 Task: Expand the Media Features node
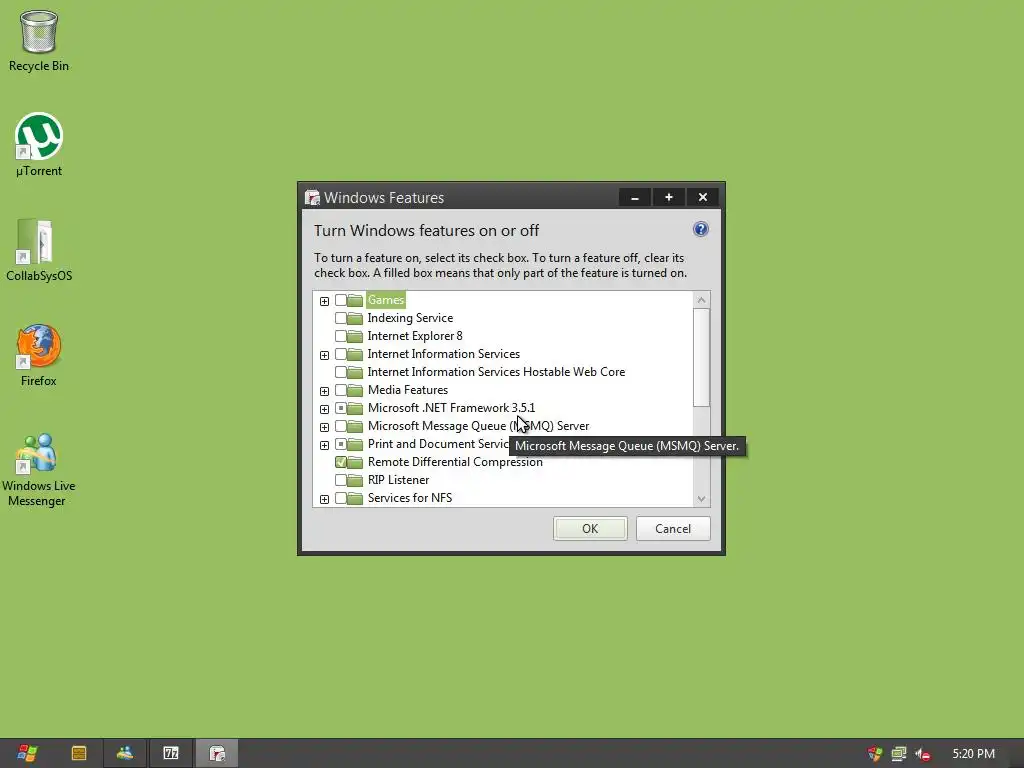(324, 391)
